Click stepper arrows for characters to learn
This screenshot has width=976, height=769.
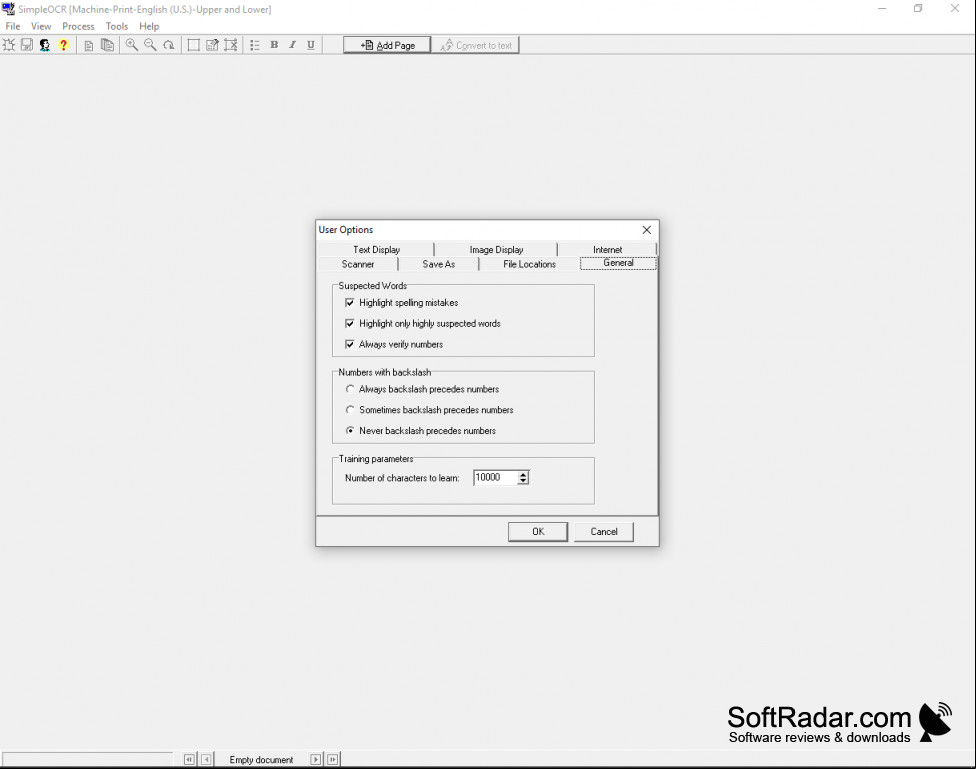tap(523, 478)
